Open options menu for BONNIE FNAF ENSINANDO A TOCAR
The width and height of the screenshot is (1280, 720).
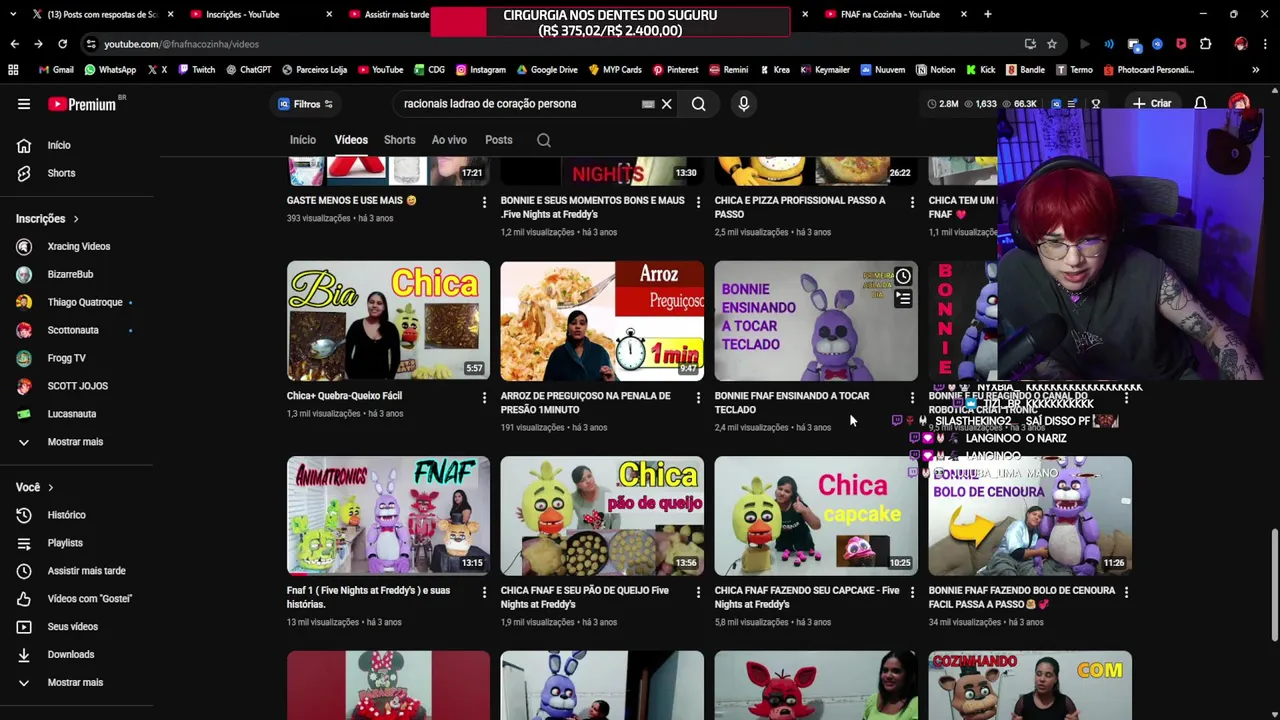point(912,398)
